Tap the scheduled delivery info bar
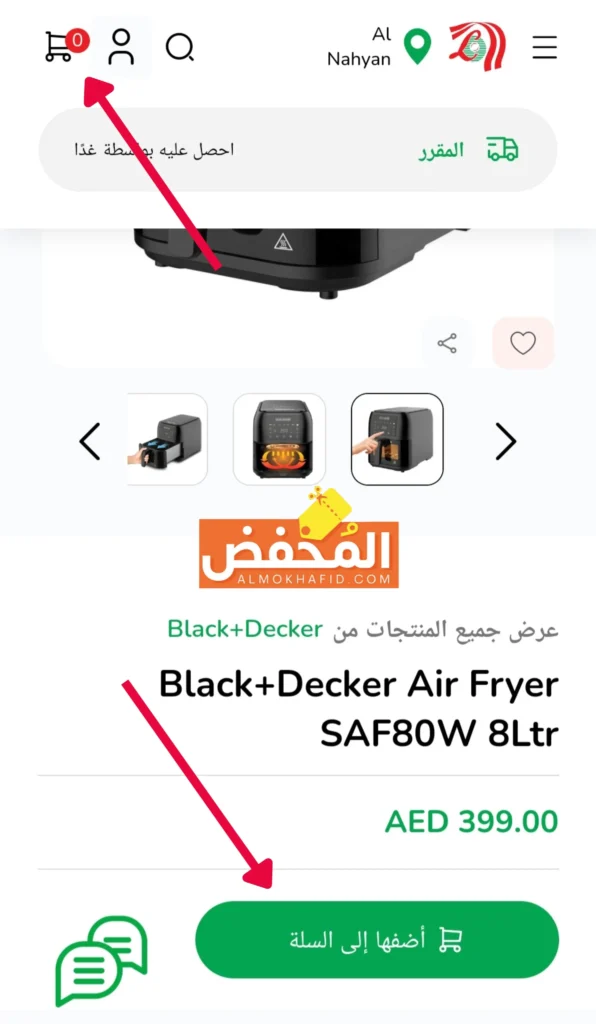The width and height of the screenshot is (596, 1024). point(298,150)
